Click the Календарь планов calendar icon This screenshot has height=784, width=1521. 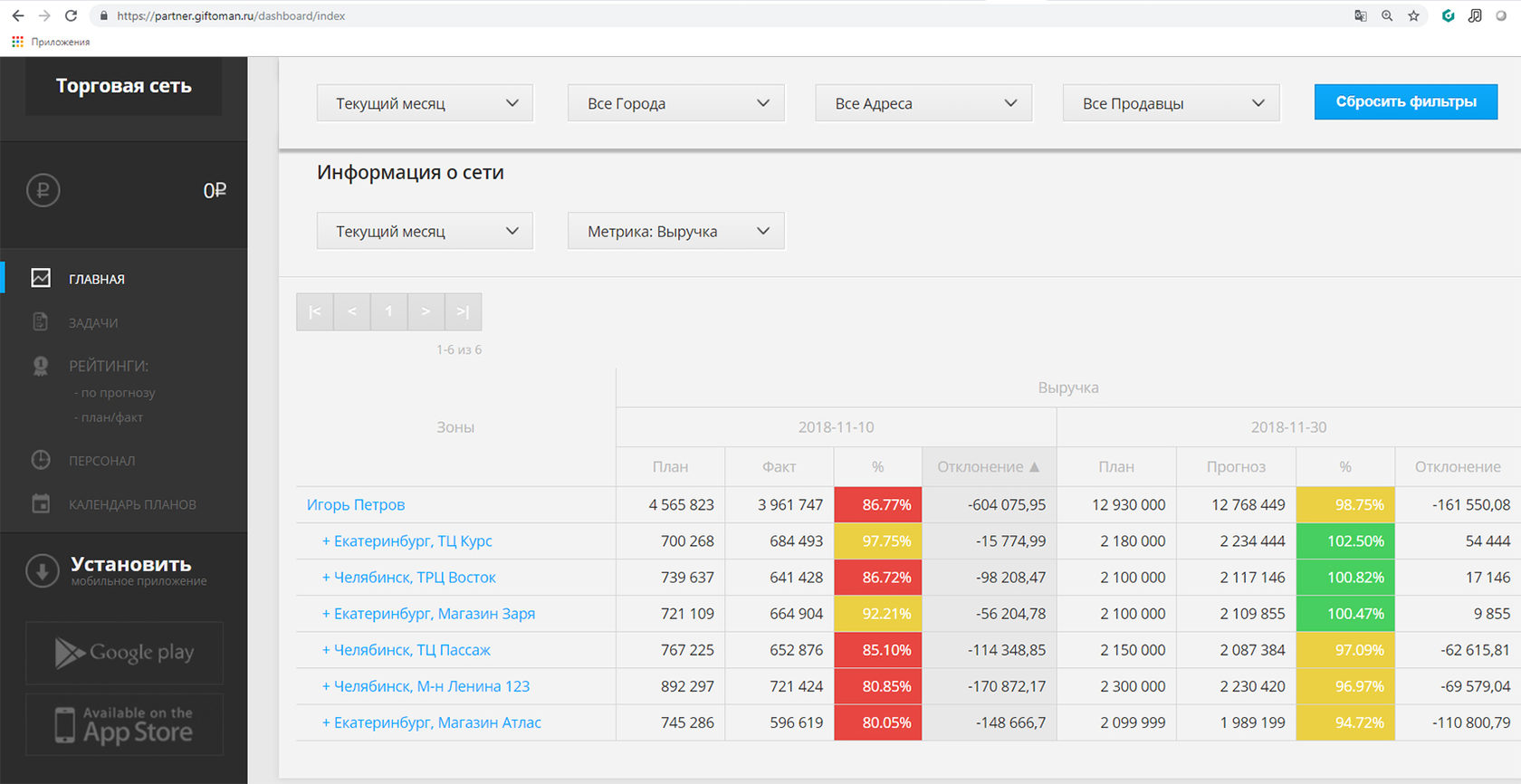41,503
